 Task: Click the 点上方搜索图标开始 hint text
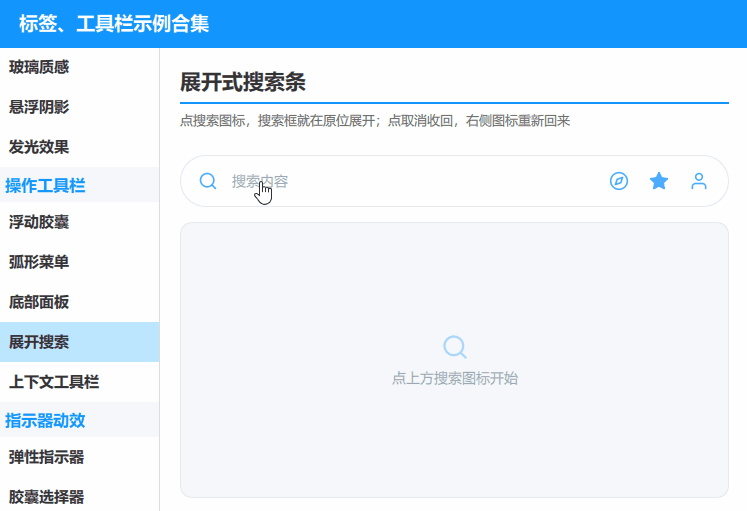454,379
